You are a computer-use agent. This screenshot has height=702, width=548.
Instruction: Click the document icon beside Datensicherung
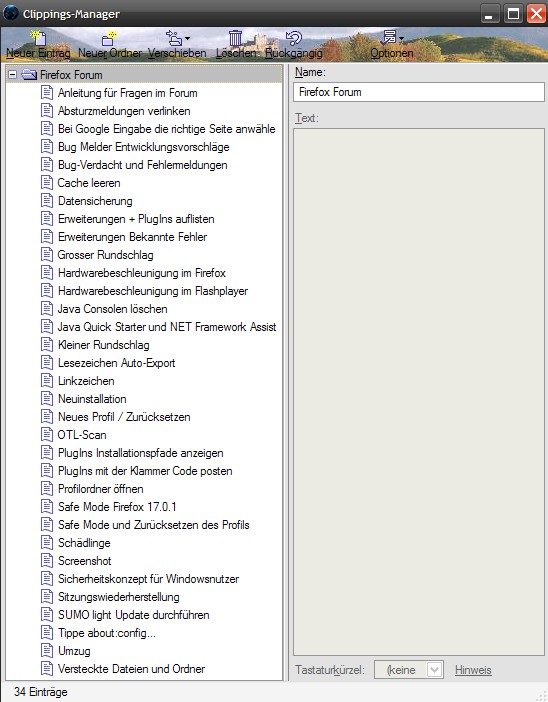click(x=47, y=201)
